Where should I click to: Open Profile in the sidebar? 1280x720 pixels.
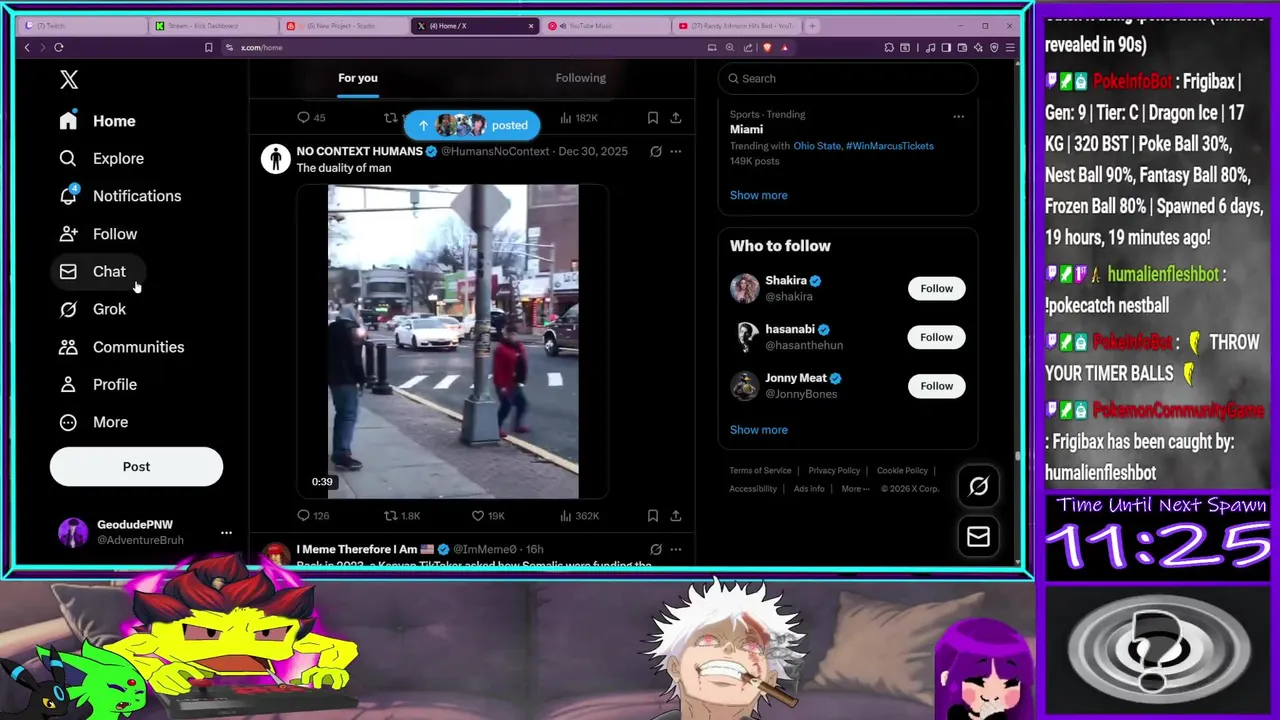pyautogui.click(x=97, y=385)
